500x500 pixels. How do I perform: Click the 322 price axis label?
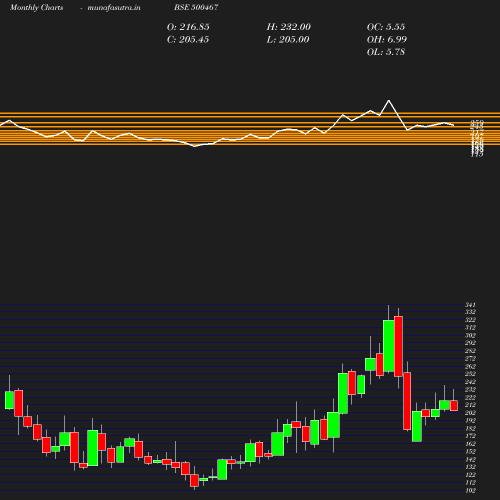pos(470,320)
